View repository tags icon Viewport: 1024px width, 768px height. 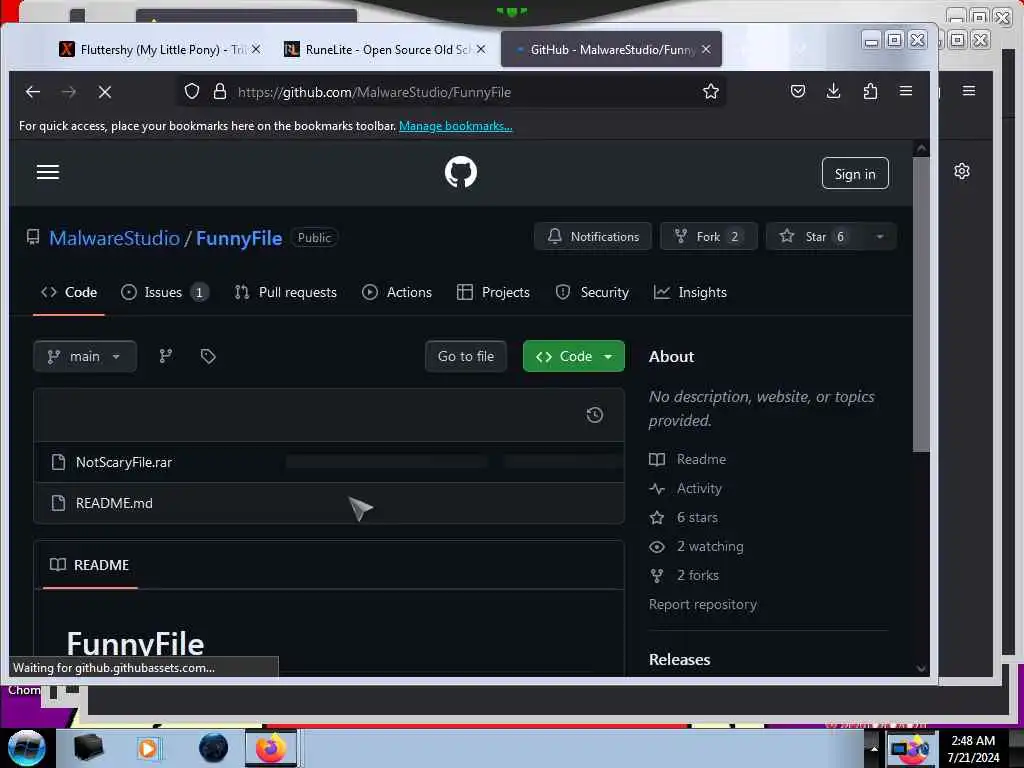pos(208,356)
